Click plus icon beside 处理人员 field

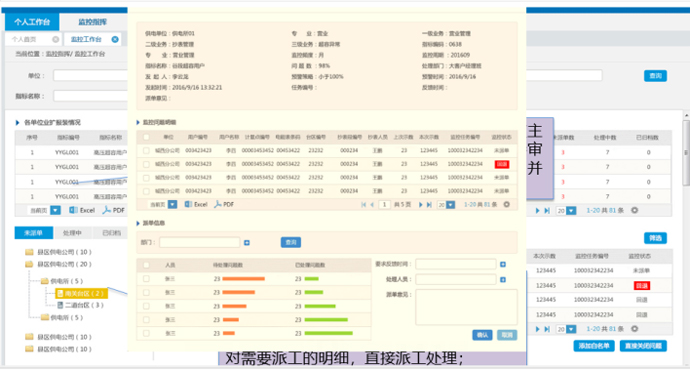[x=503, y=279]
